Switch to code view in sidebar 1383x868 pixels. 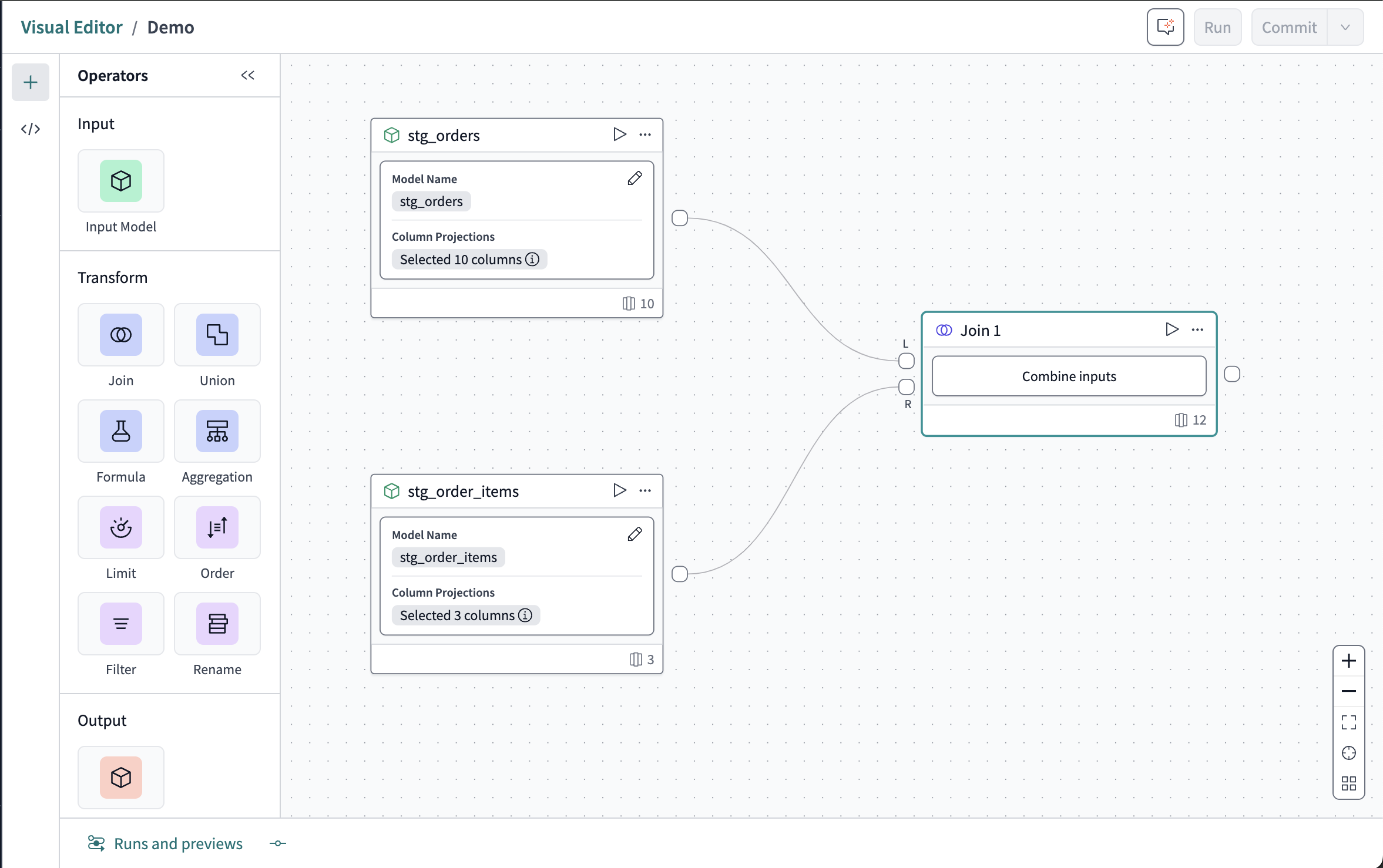[x=30, y=129]
